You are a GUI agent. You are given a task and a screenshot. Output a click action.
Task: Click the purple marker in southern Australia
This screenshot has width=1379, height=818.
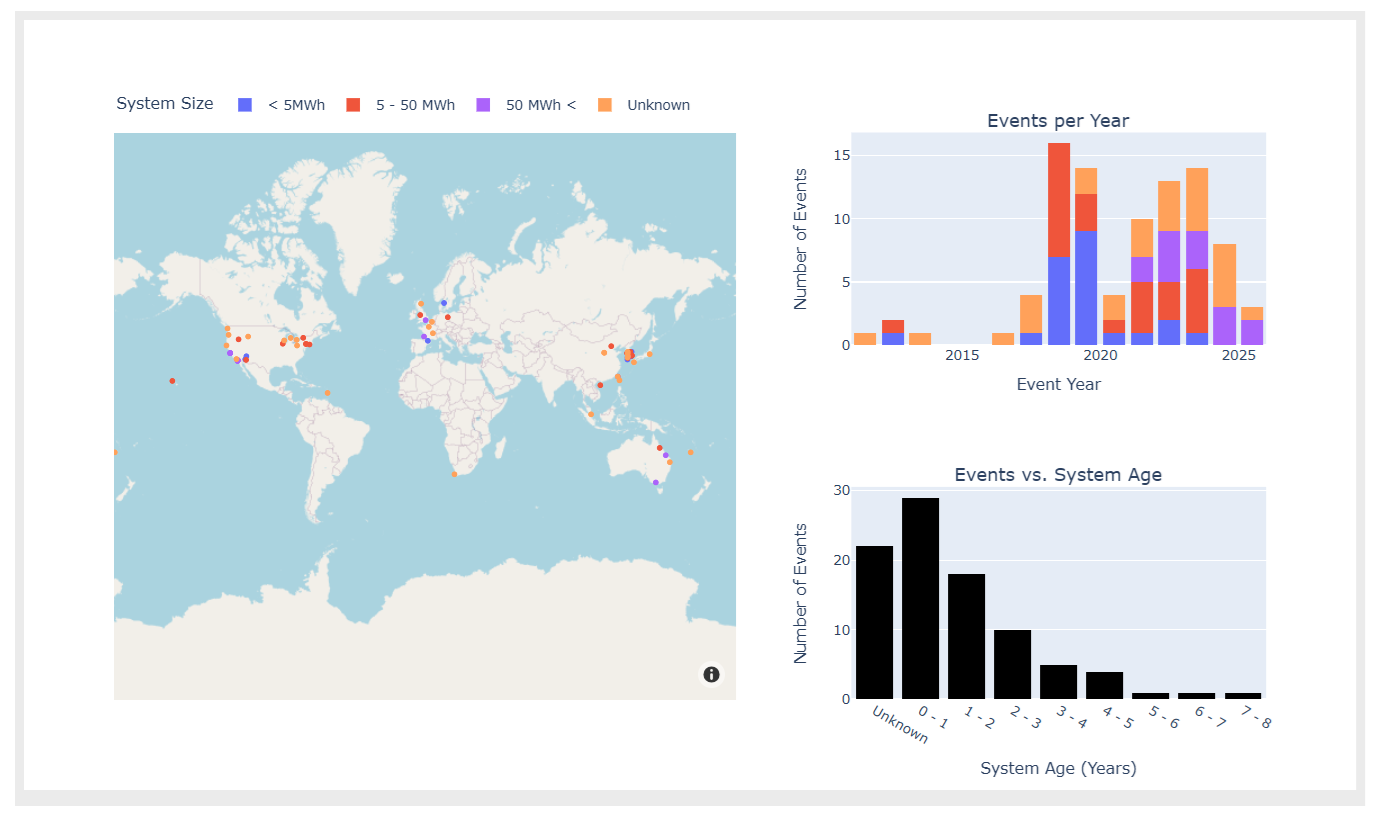click(x=656, y=483)
